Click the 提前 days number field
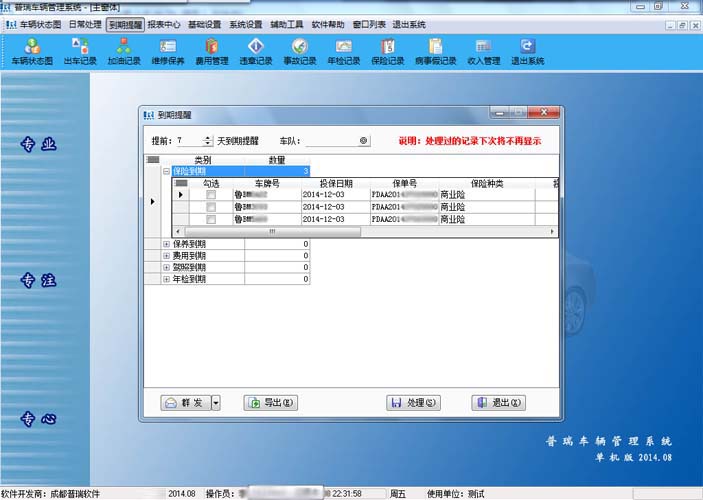 [190, 141]
